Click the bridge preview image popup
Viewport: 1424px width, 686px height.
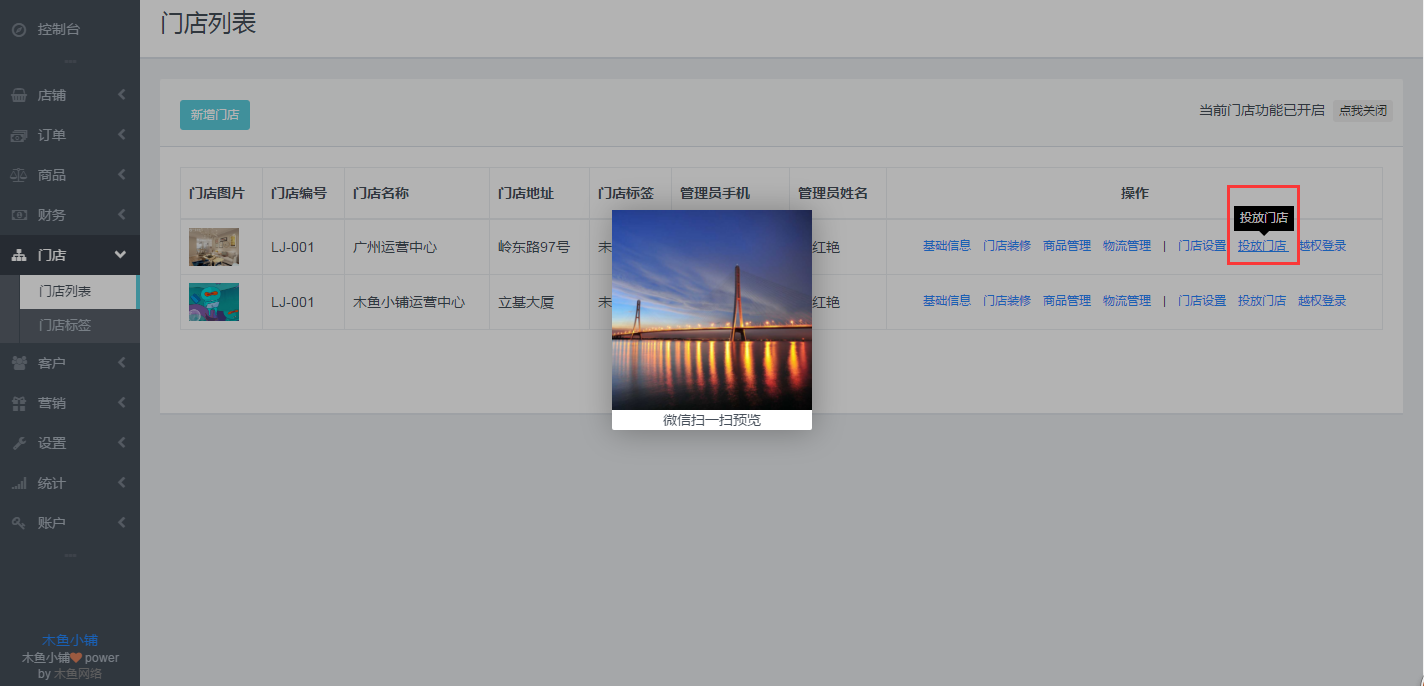pos(712,310)
